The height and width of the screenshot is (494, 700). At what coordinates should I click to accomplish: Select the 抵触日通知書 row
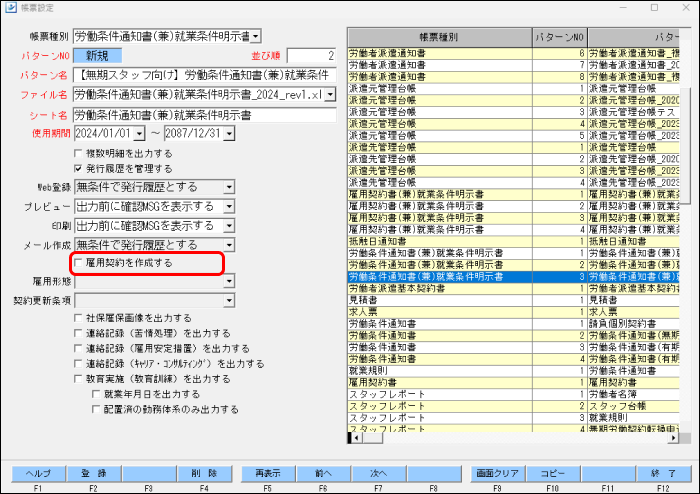tap(513, 241)
